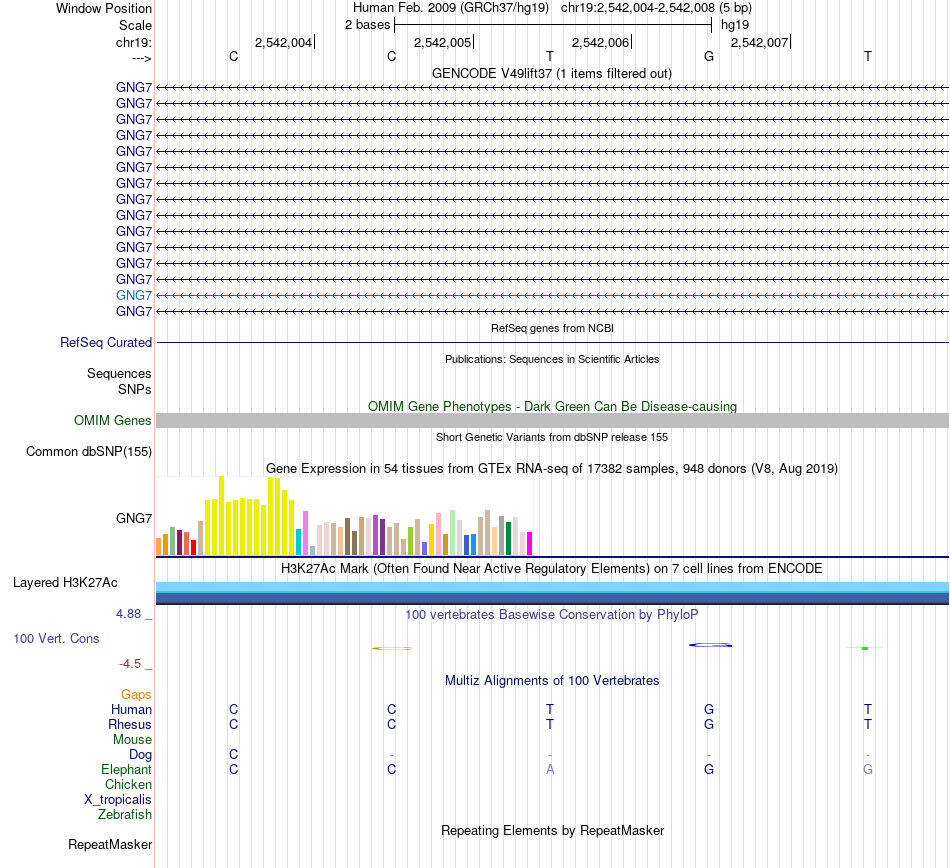Screen dimensions: 950x868
Task: Click the -4.5 lower PhyloP axis value
Action: (x=130, y=664)
